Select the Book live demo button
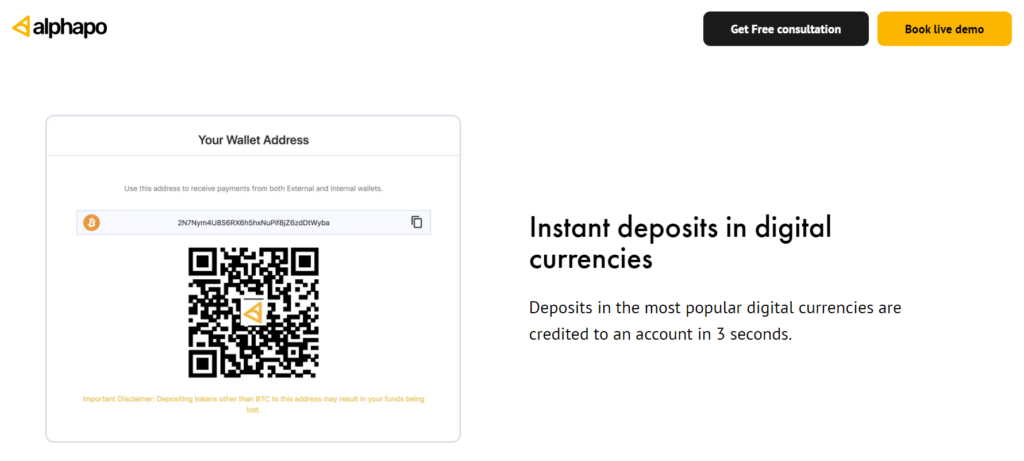This screenshot has width=1024, height=461. [944, 29]
